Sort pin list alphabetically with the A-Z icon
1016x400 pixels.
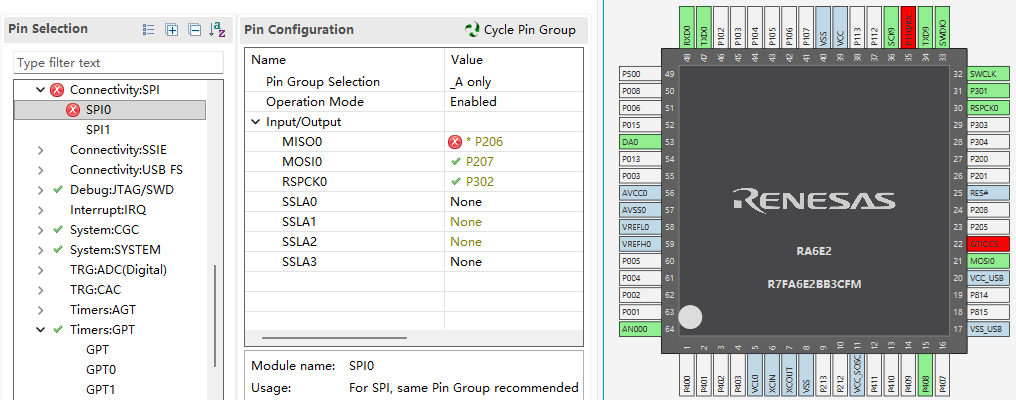coord(217,29)
